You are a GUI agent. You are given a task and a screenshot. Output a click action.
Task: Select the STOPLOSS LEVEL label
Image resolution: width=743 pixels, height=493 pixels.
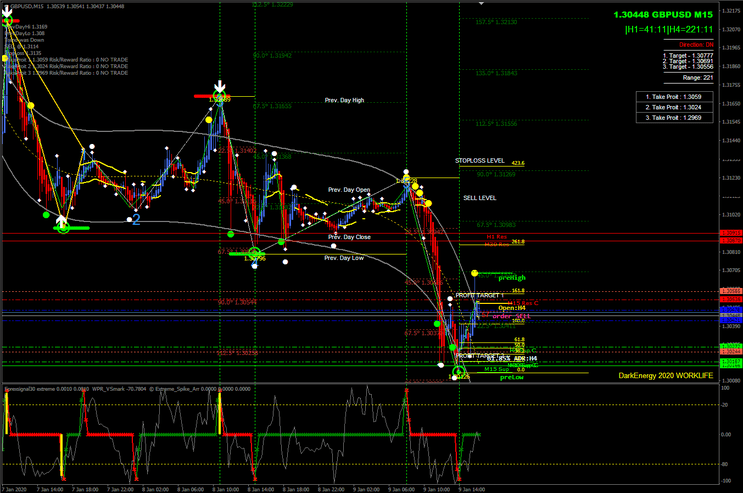point(480,160)
